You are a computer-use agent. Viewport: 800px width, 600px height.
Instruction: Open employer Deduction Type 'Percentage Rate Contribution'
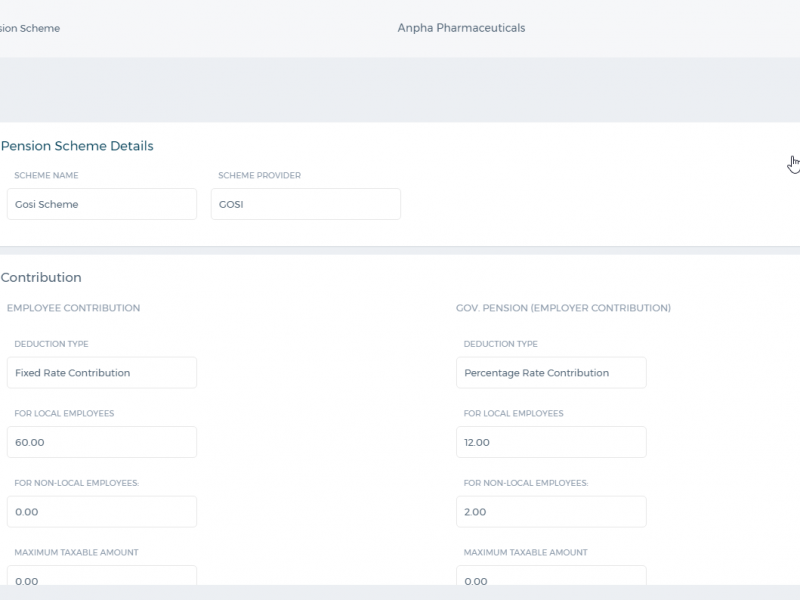[x=551, y=372]
